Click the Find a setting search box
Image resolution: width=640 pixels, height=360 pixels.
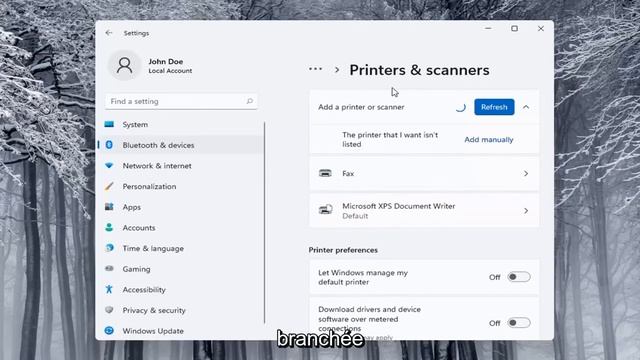pos(181,101)
